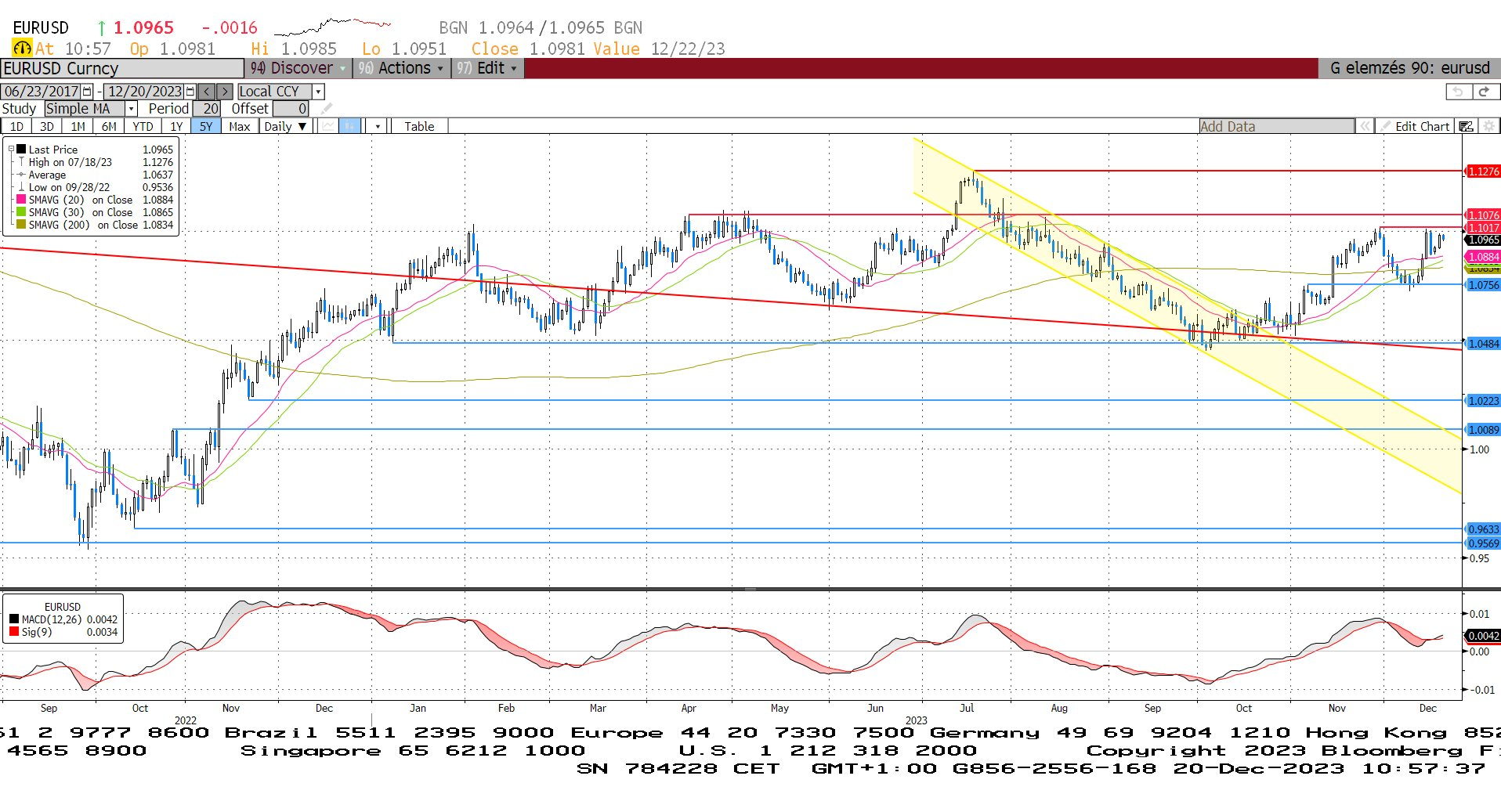Expand the 94) Discover menu

click(x=298, y=68)
